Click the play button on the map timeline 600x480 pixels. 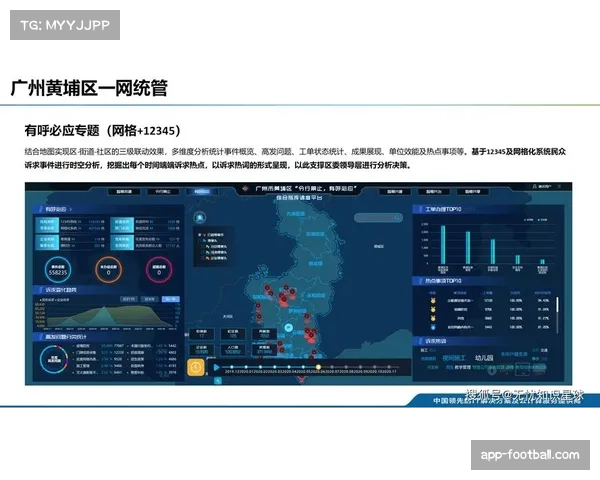(x=216, y=367)
